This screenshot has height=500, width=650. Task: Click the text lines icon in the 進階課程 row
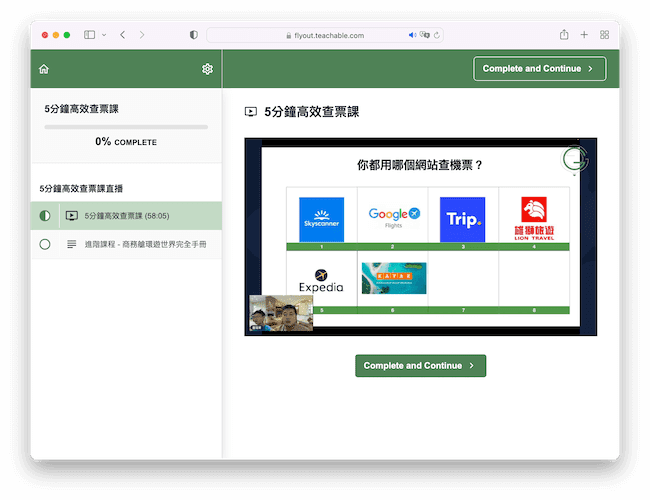[72, 244]
